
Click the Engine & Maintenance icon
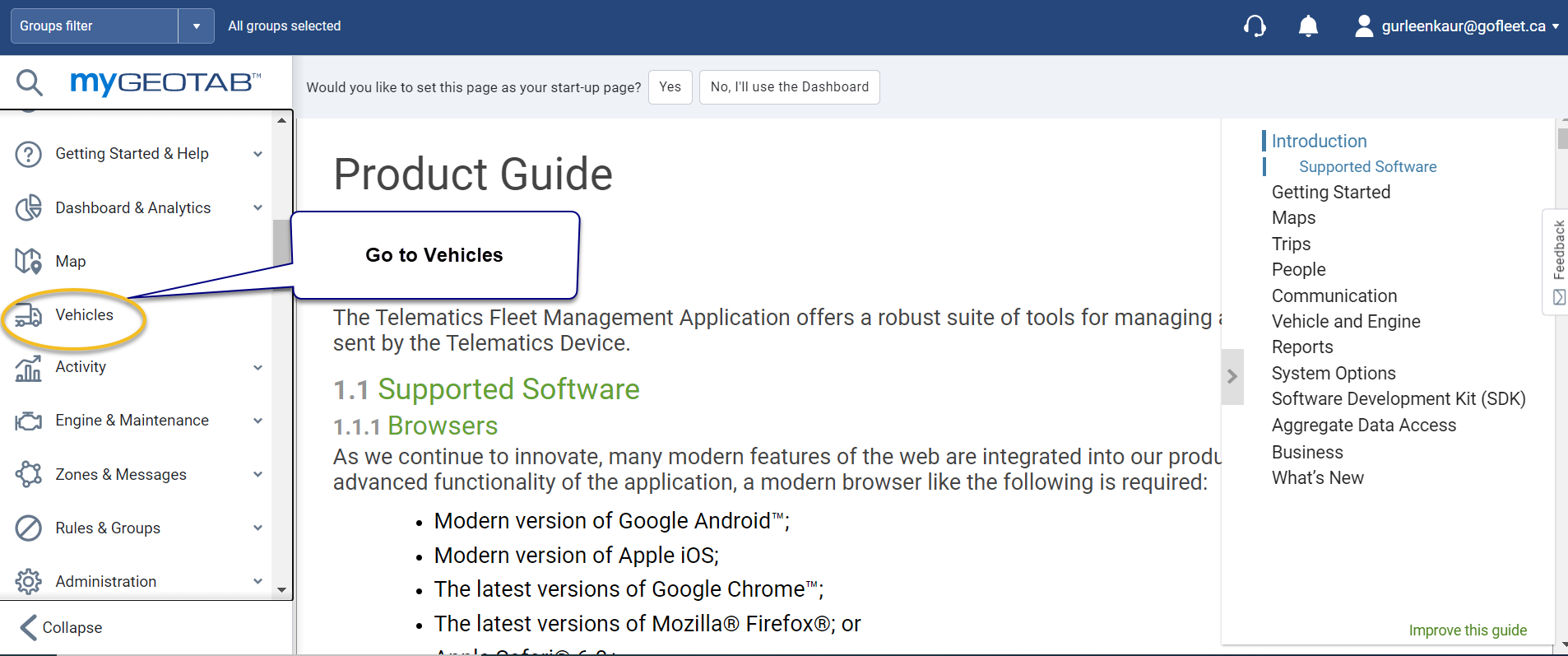point(28,421)
